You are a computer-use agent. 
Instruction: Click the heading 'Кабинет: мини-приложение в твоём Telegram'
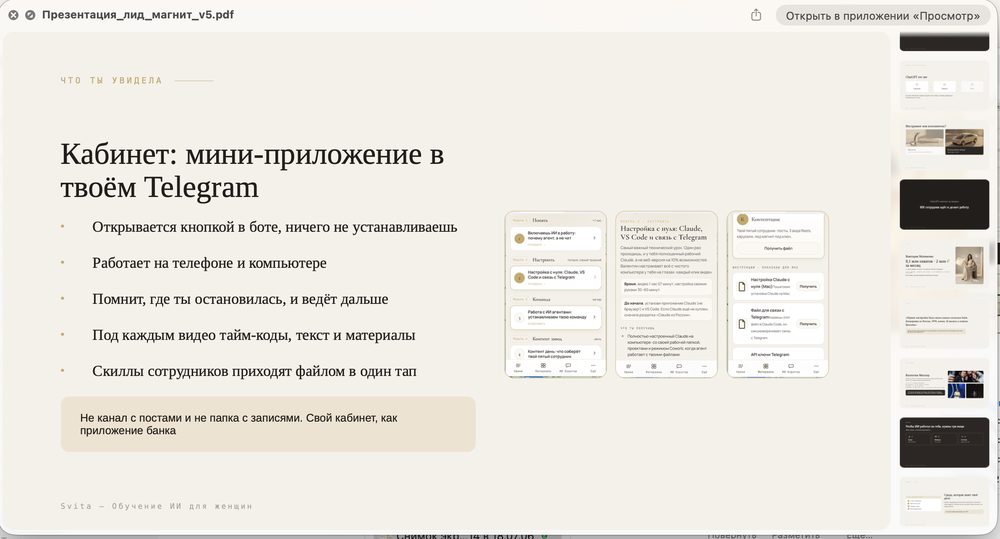[252, 171]
